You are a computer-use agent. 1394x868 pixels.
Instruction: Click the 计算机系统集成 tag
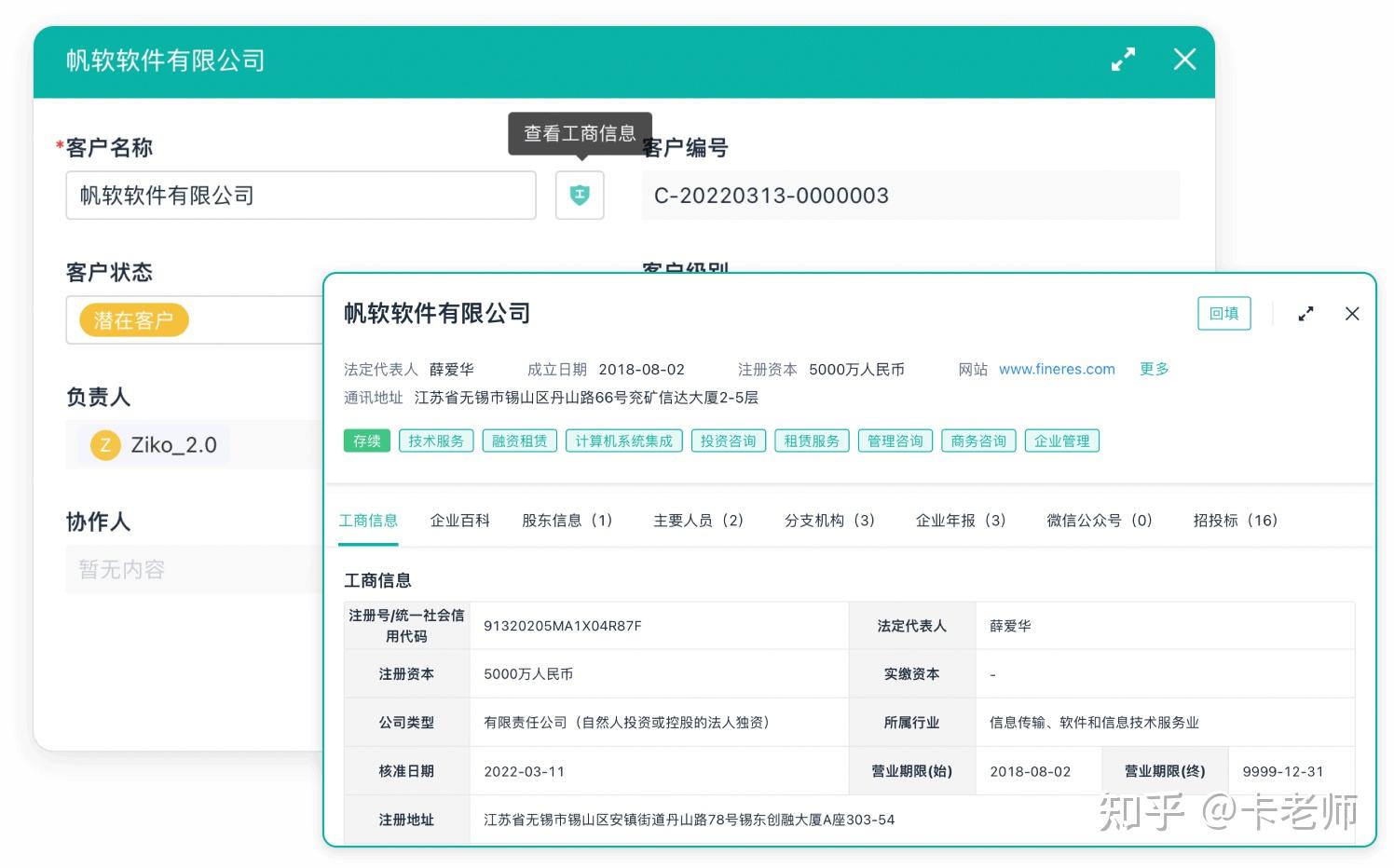click(624, 441)
